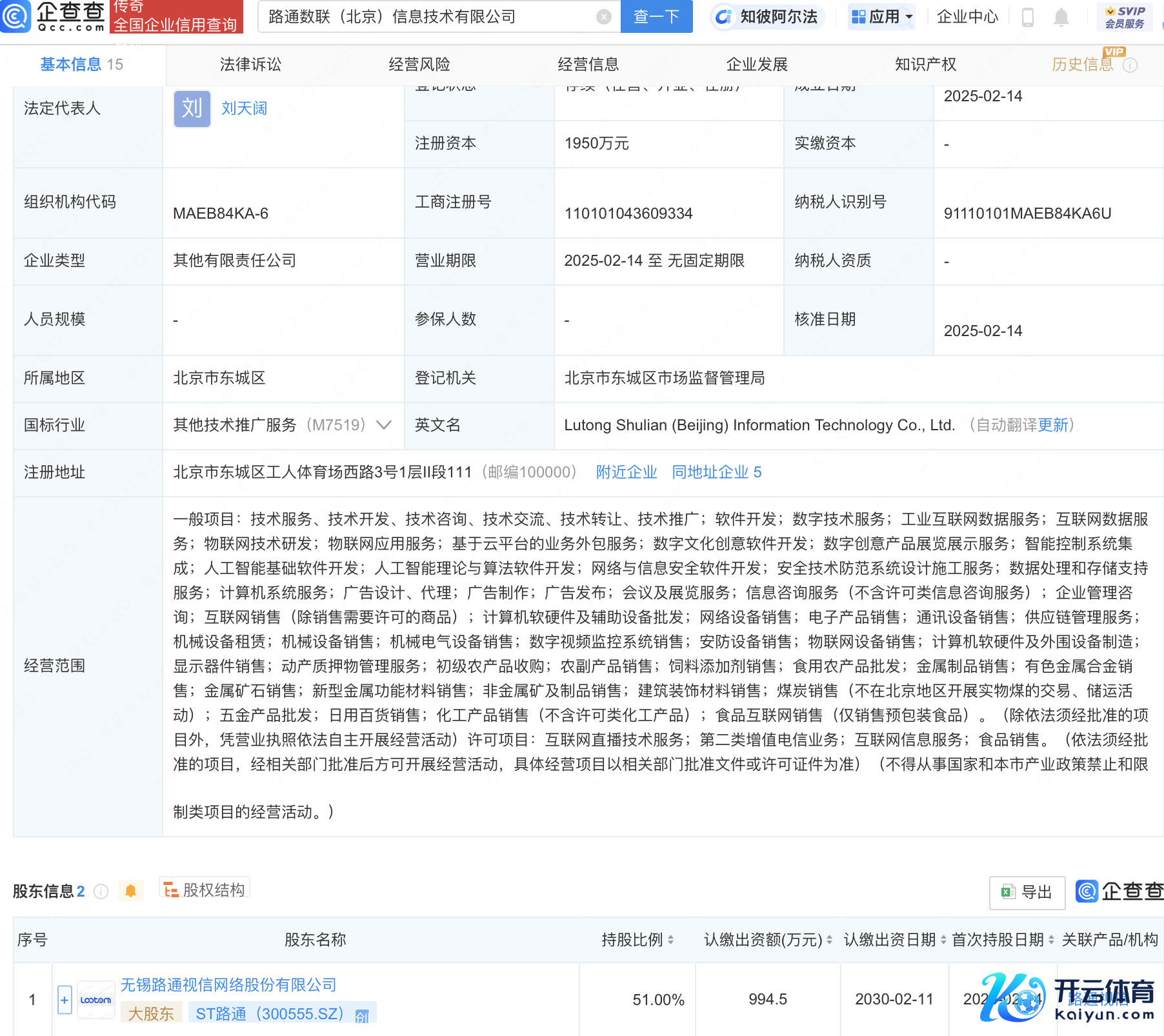Click info icon next to 历史信息
1164x1036 pixels.
coord(1130,65)
